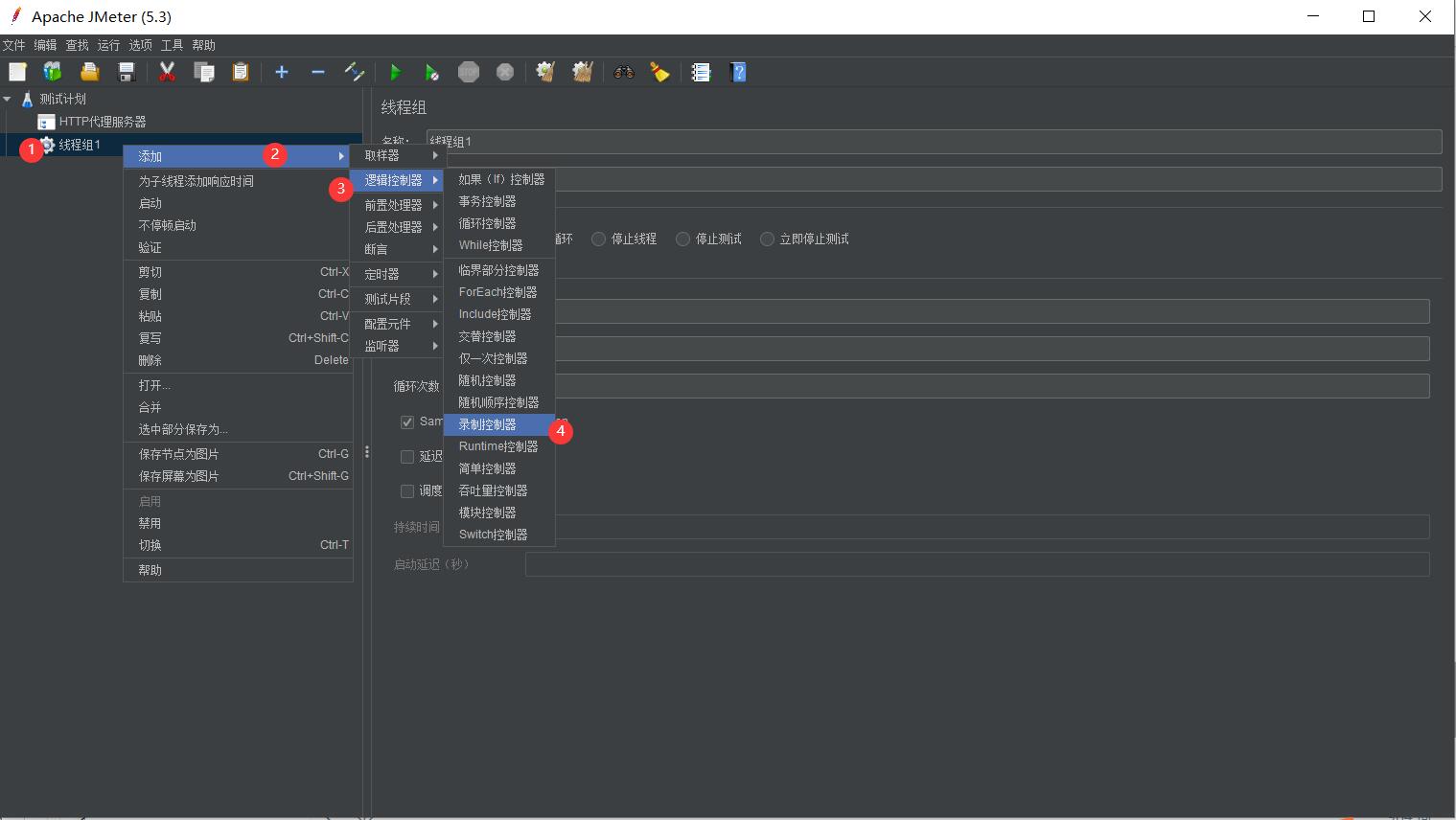Tick the 延迟 thread creation checkbox
This screenshot has height=820, width=1456.
pos(407,457)
